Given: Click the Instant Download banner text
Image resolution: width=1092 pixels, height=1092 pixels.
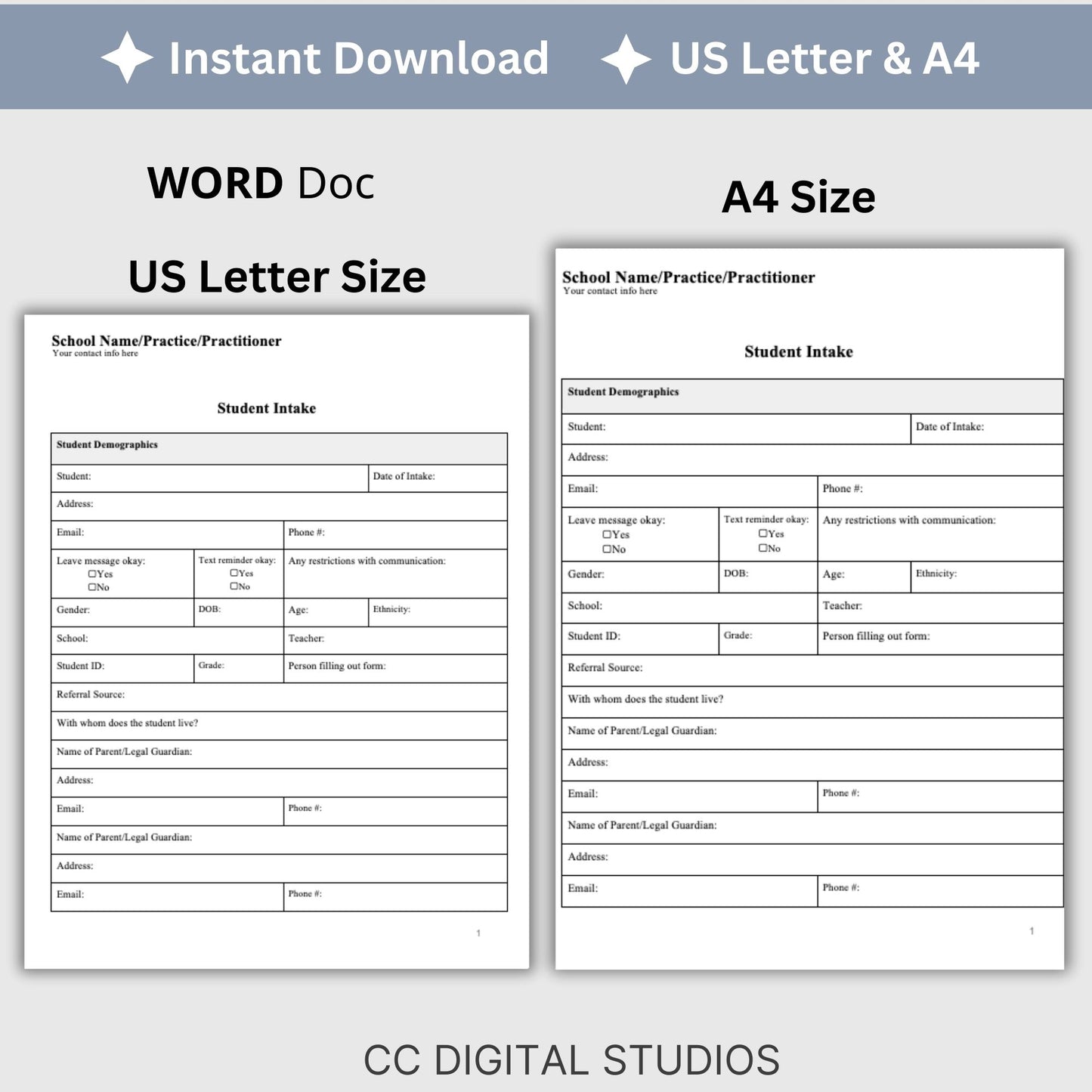Looking at the screenshot, I should tap(359, 58).
